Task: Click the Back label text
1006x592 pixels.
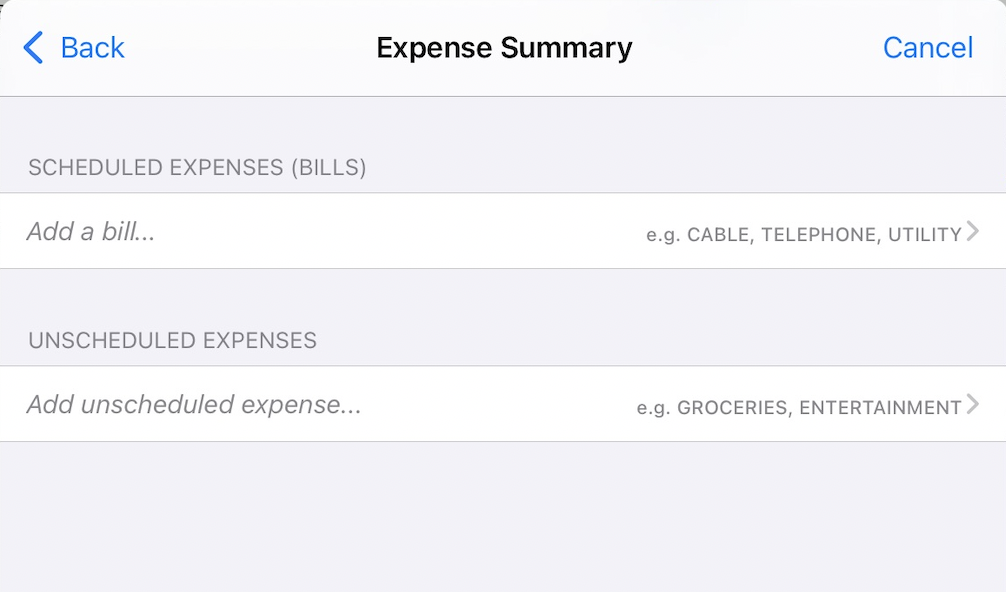Action: click(92, 47)
